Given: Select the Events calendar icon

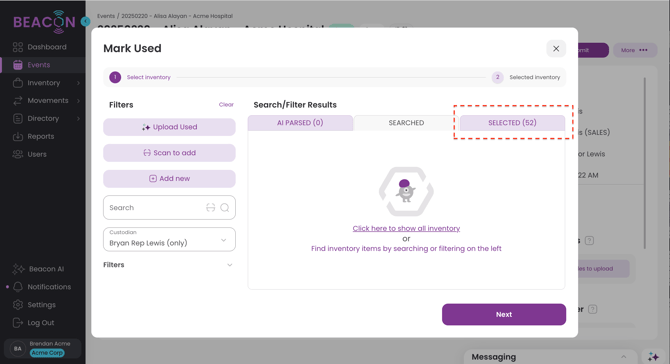Looking at the screenshot, I should point(18,65).
